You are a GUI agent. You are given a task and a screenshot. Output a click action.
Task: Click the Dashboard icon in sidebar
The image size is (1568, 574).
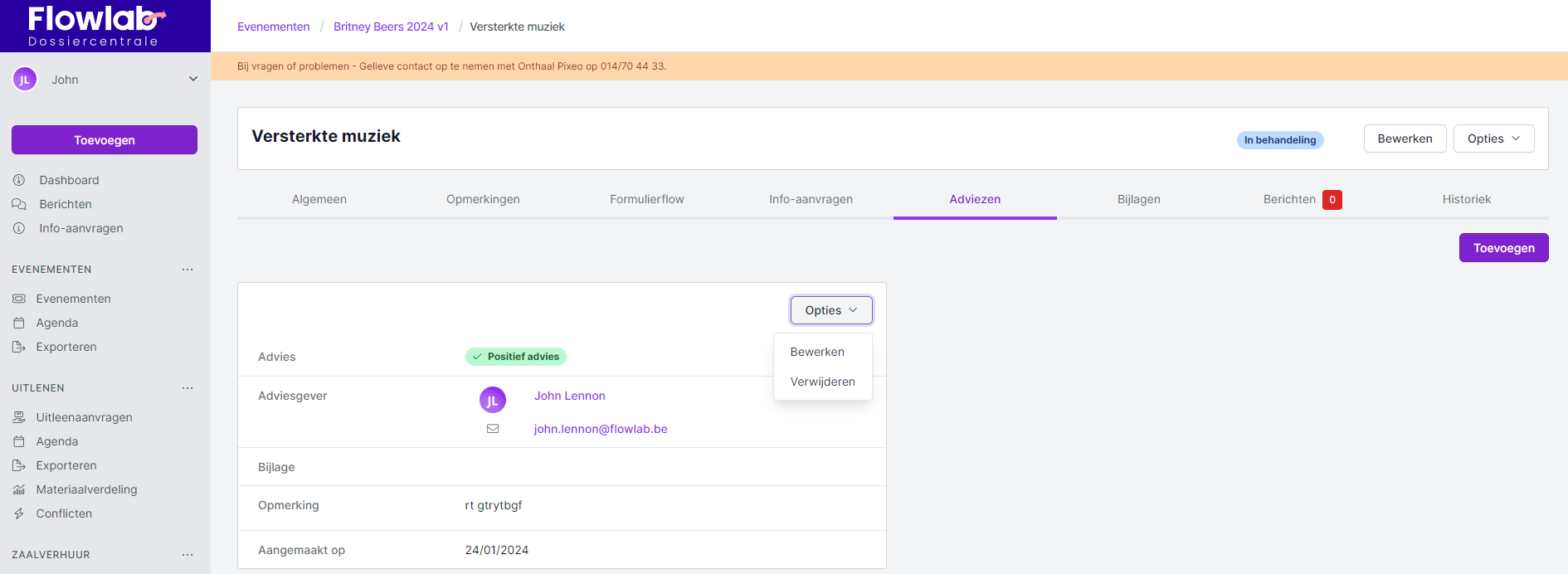(x=19, y=180)
